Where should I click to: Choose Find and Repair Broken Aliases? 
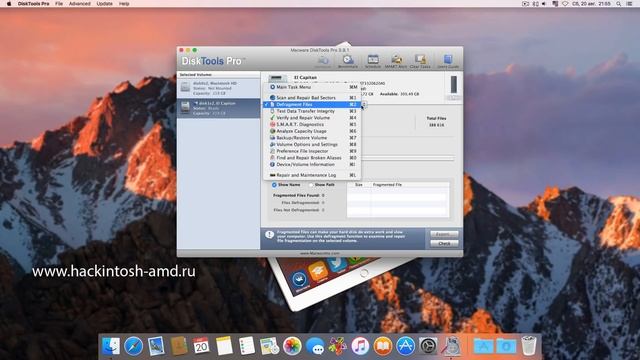pos(312,158)
